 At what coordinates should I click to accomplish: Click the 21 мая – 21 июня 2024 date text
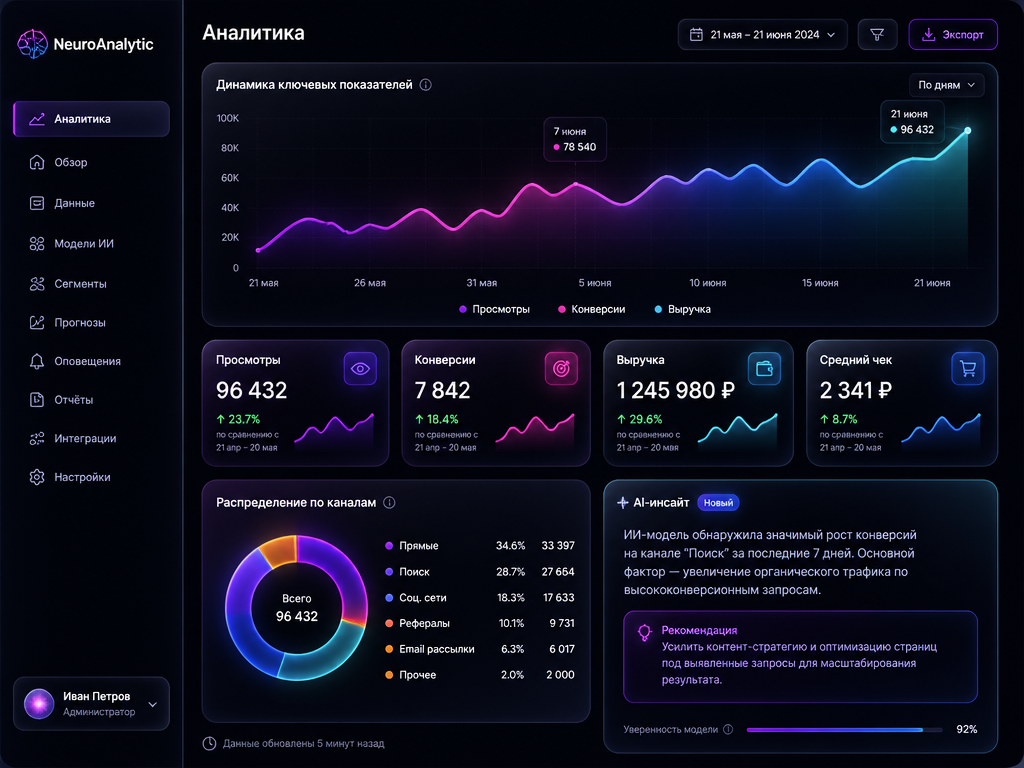coord(765,35)
